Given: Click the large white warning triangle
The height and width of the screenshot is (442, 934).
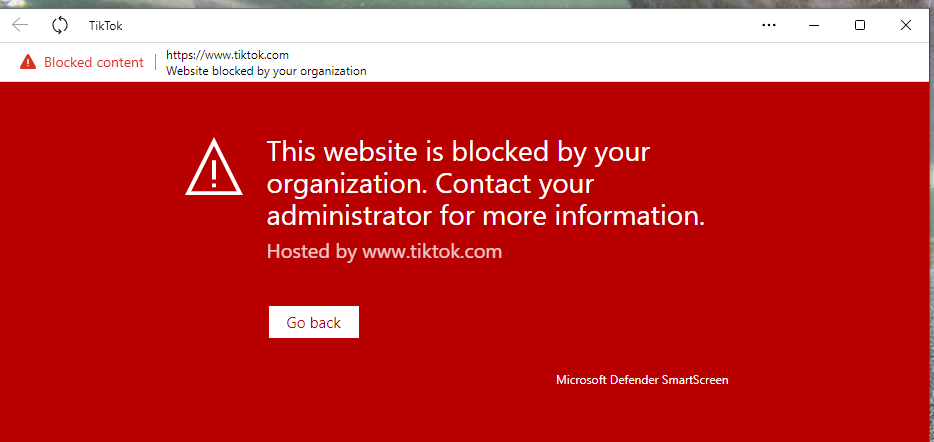Looking at the screenshot, I should 213,167.
